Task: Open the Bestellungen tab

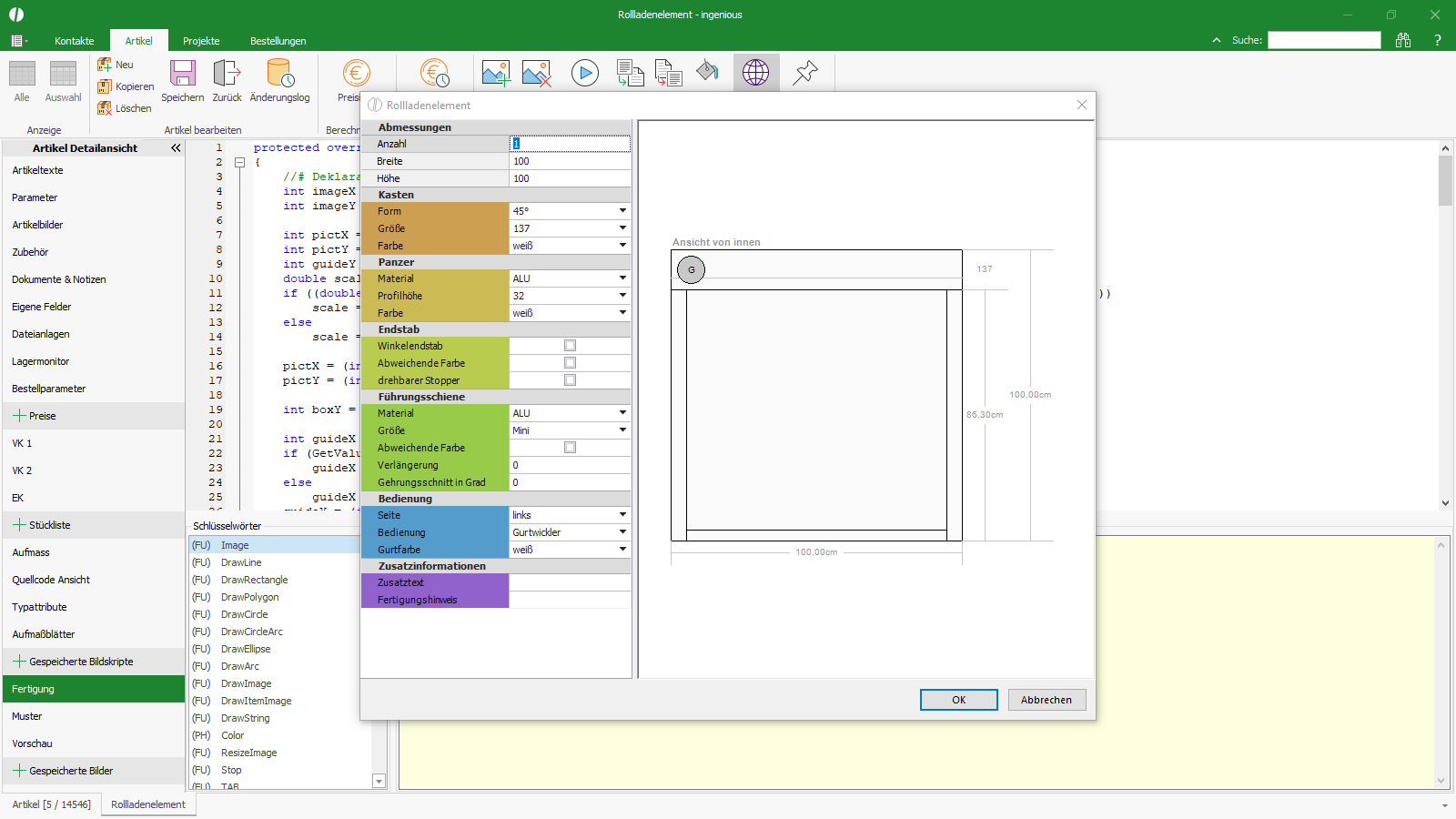Action: point(278,41)
